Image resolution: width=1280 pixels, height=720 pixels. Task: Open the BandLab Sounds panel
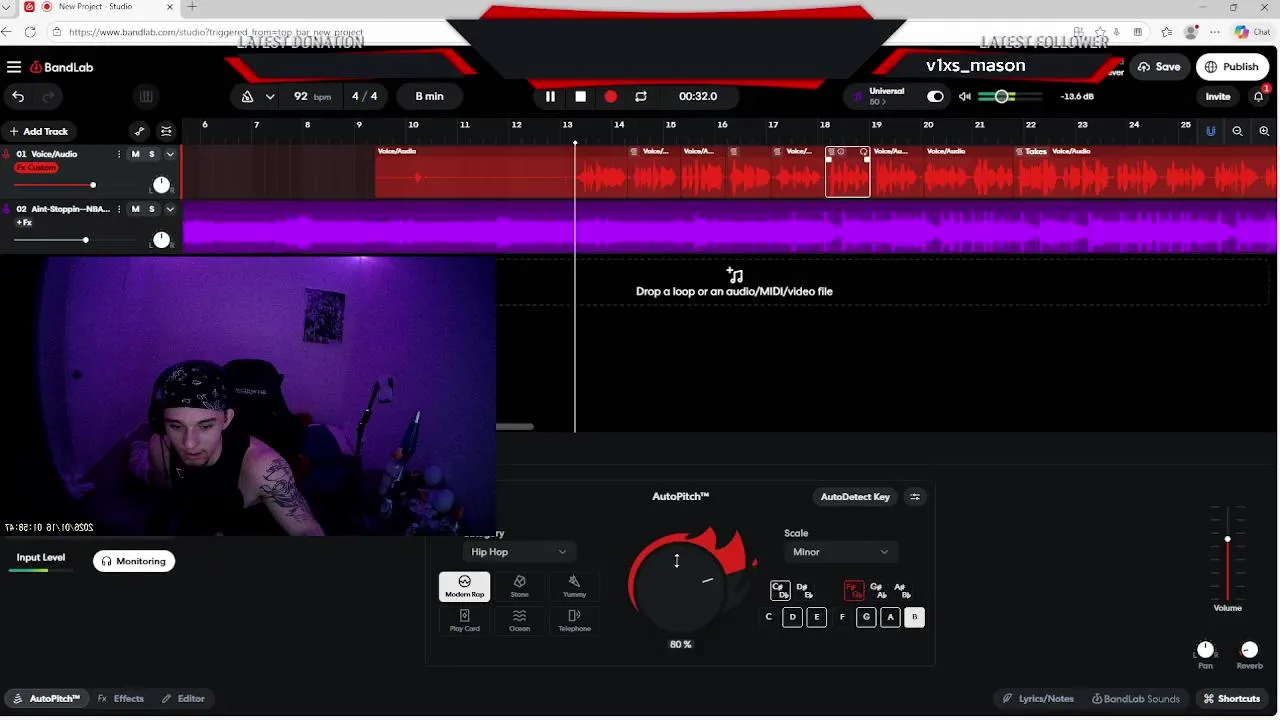pos(1136,699)
